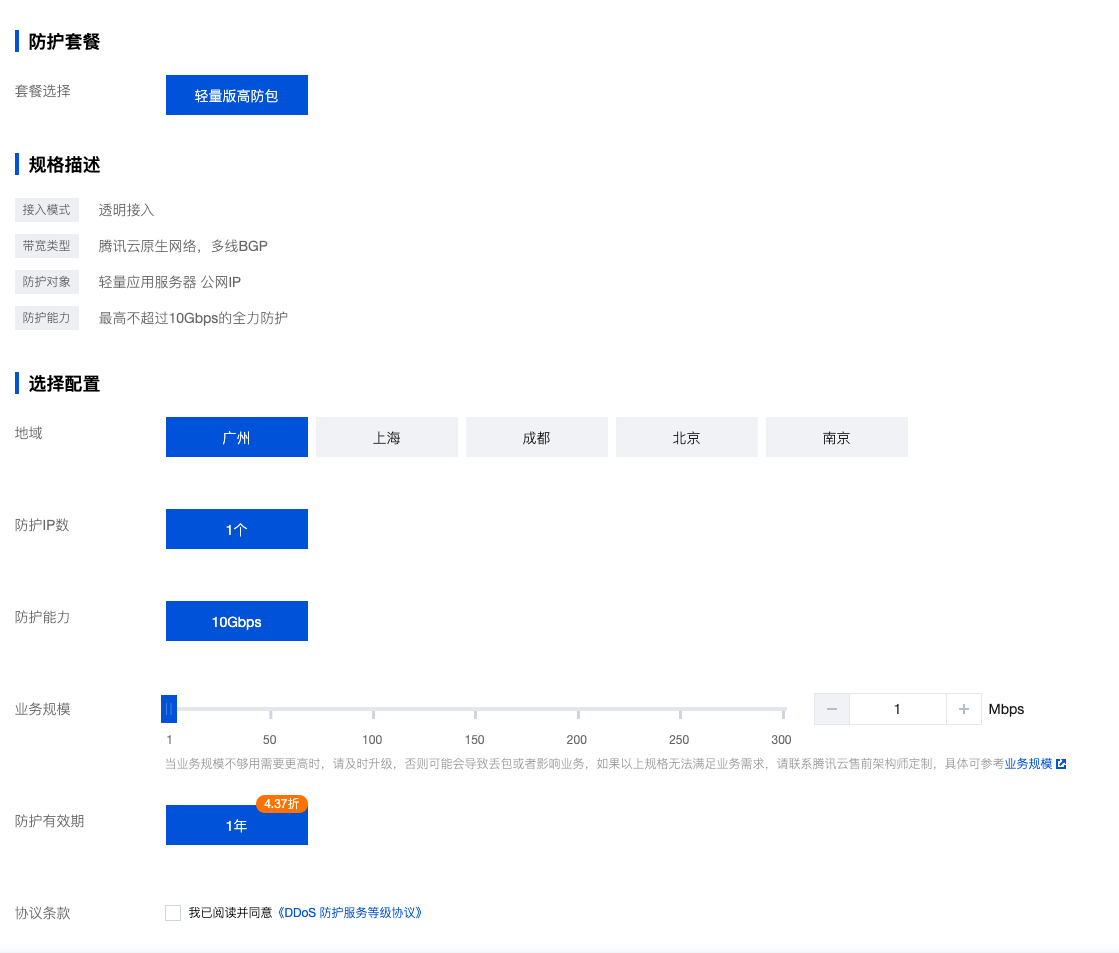Click the 腾讯云原生网络，多线BGP text

tap(183, 246)
